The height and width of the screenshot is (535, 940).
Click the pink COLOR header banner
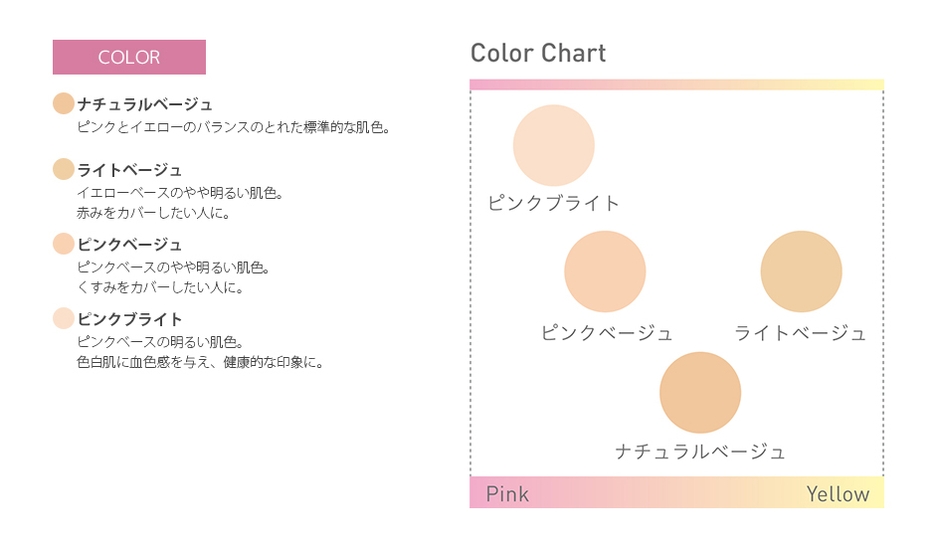pyautogui.click(x=129, y=57)
